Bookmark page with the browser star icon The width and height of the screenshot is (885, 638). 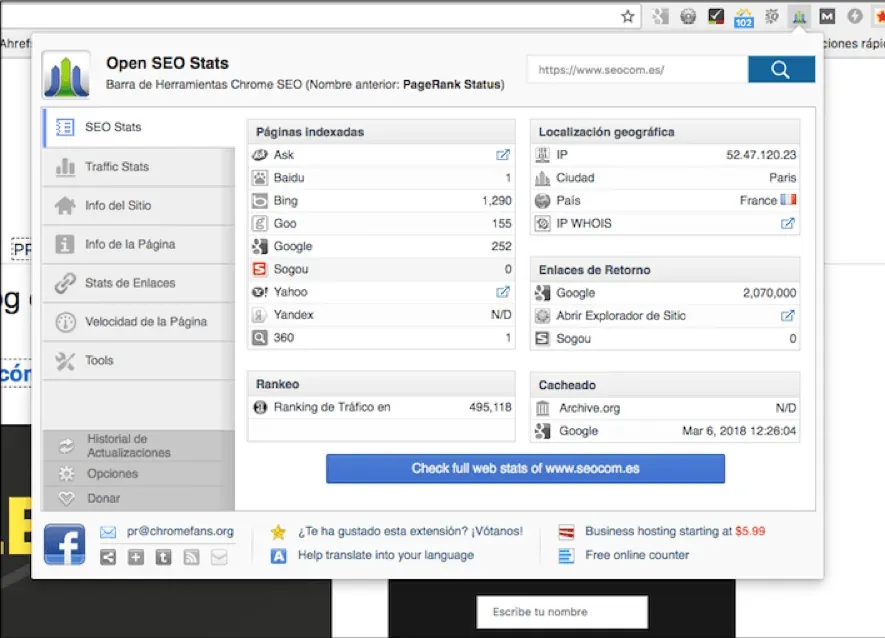pyautogui.click(x=628, y=16)
